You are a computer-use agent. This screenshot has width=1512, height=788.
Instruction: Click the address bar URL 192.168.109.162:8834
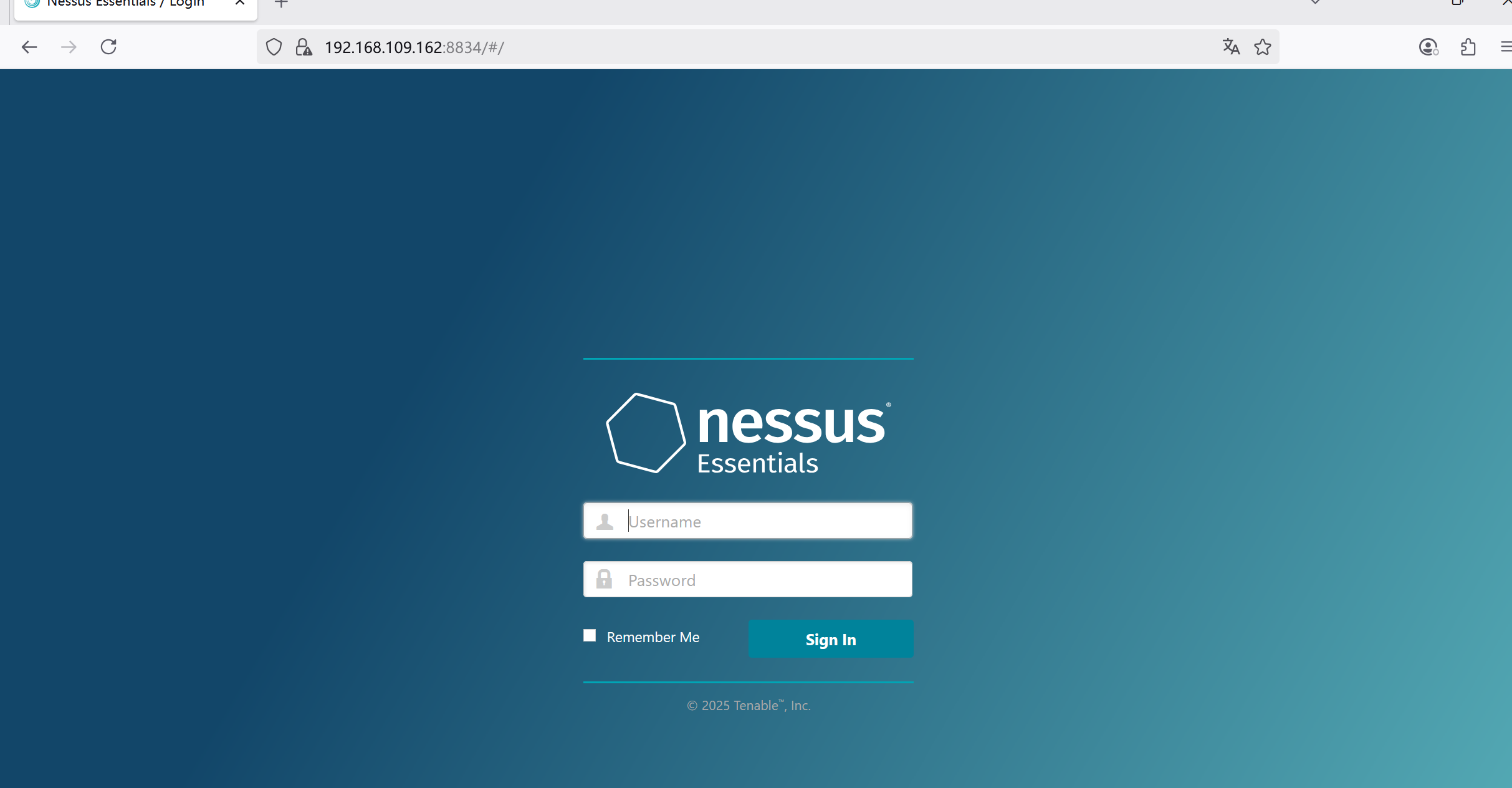(x=414, y=47)
